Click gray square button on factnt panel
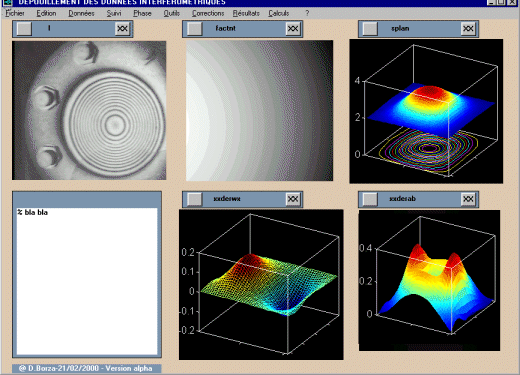The image size is (520, 375). 195,29
